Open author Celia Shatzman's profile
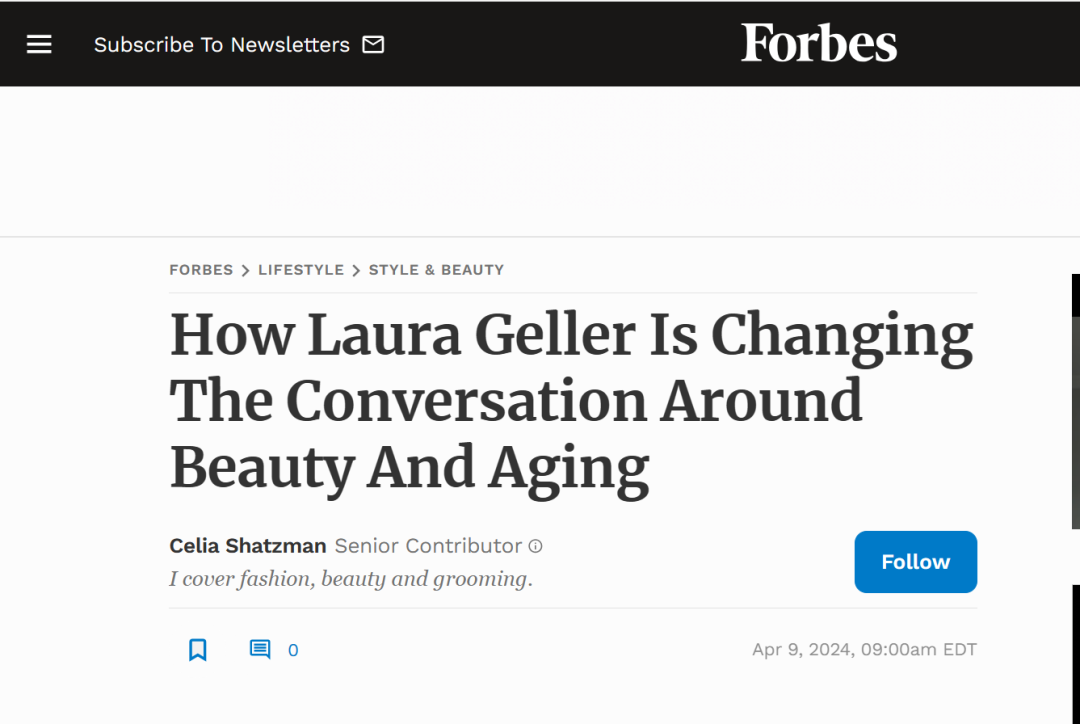Viewport: 1080px width, 724px height. coord(248,546)
